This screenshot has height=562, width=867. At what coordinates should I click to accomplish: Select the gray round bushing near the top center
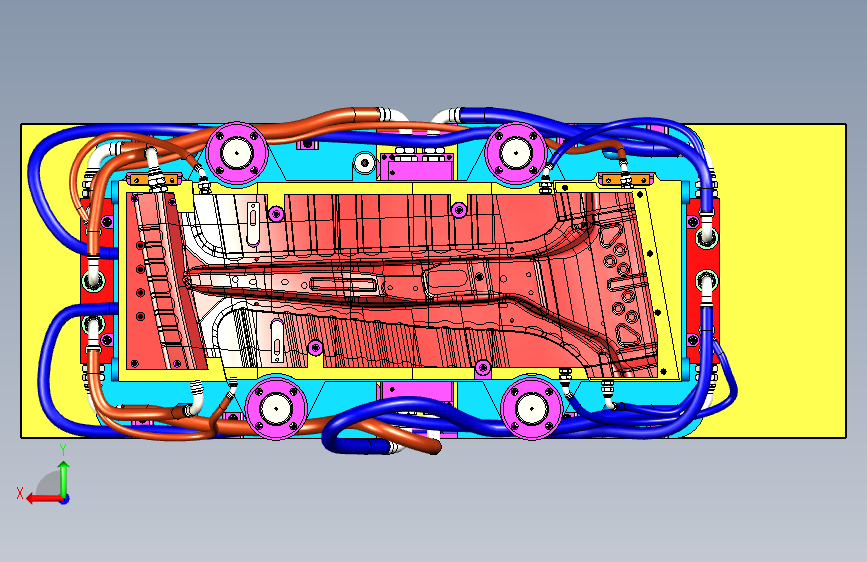(364, 163)
